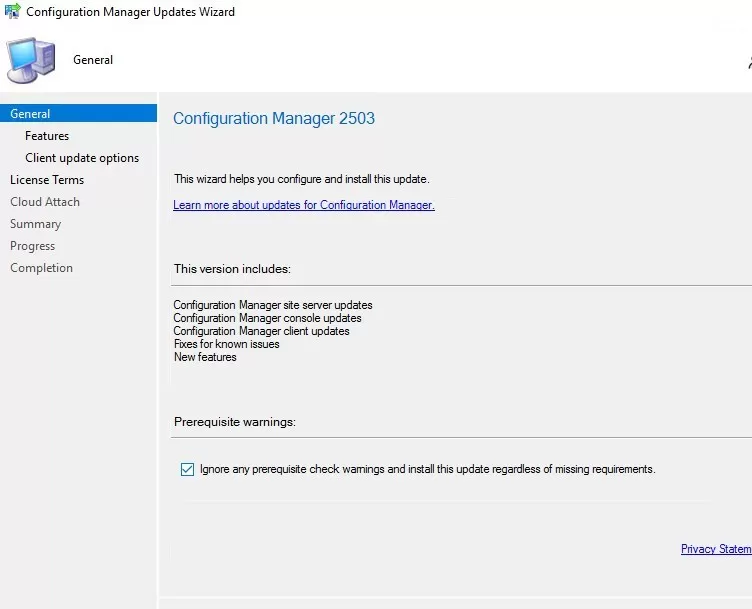Image resolution: width=752 pixels, height=609 pixels.
Task: Open Learn more about updates link
Action: click(304, 205)
